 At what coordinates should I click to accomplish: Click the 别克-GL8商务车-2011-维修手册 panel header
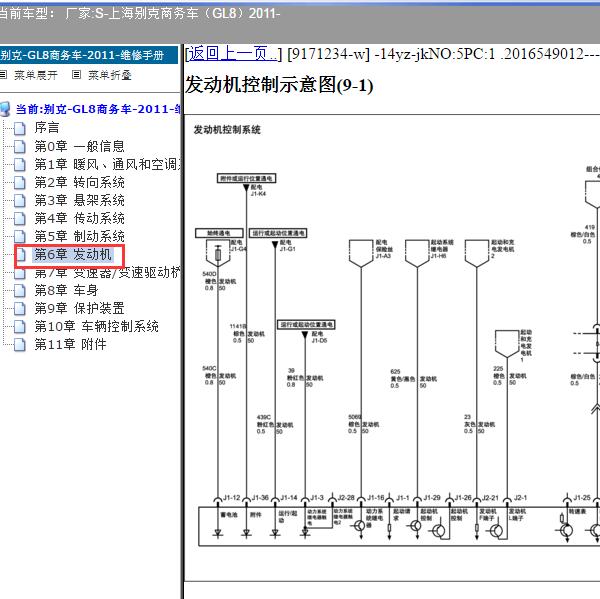89,55
